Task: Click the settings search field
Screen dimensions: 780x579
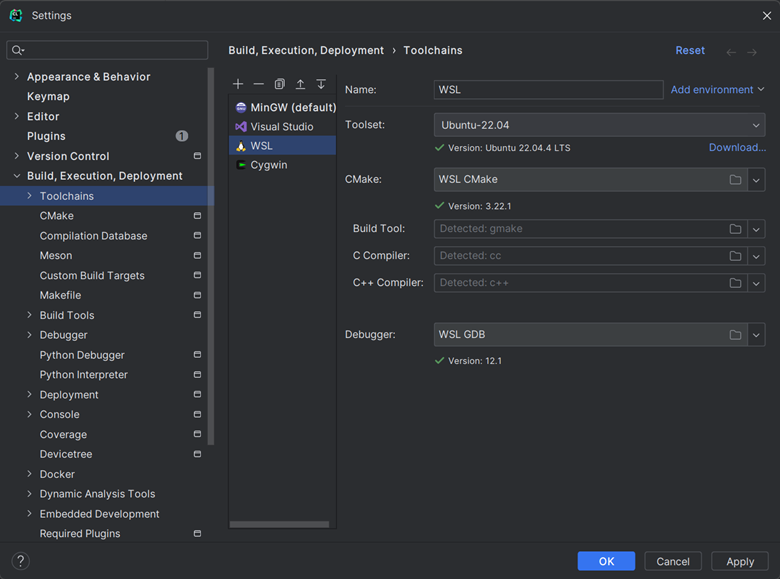Action: 107,50
